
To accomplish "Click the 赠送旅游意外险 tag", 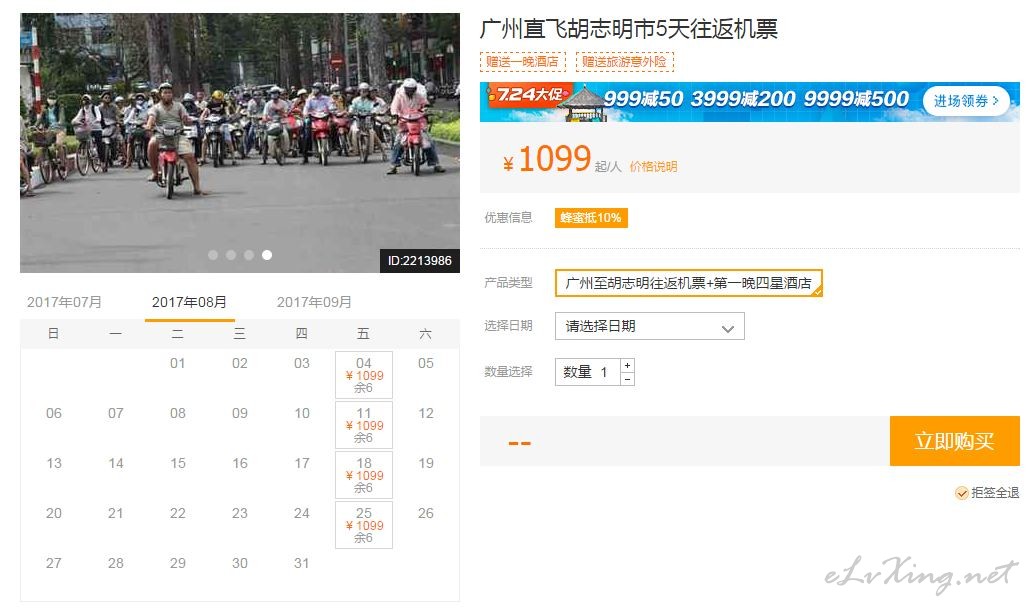I will point(624,62).
